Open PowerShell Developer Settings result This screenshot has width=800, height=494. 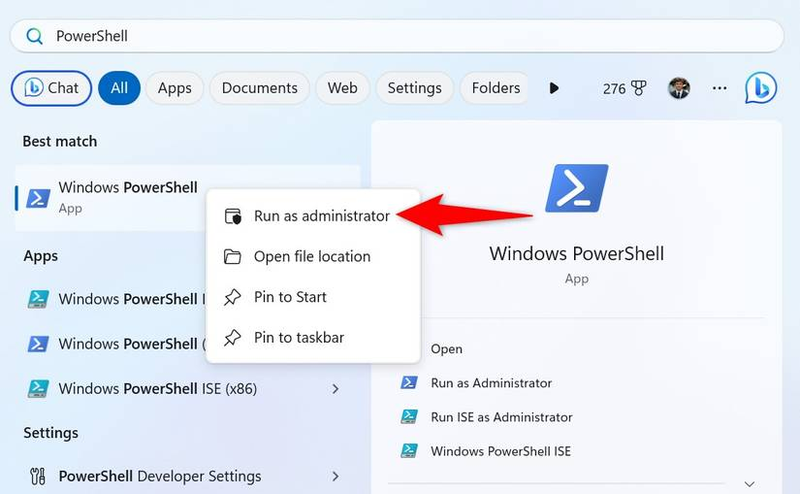click(x=189, y=476)
